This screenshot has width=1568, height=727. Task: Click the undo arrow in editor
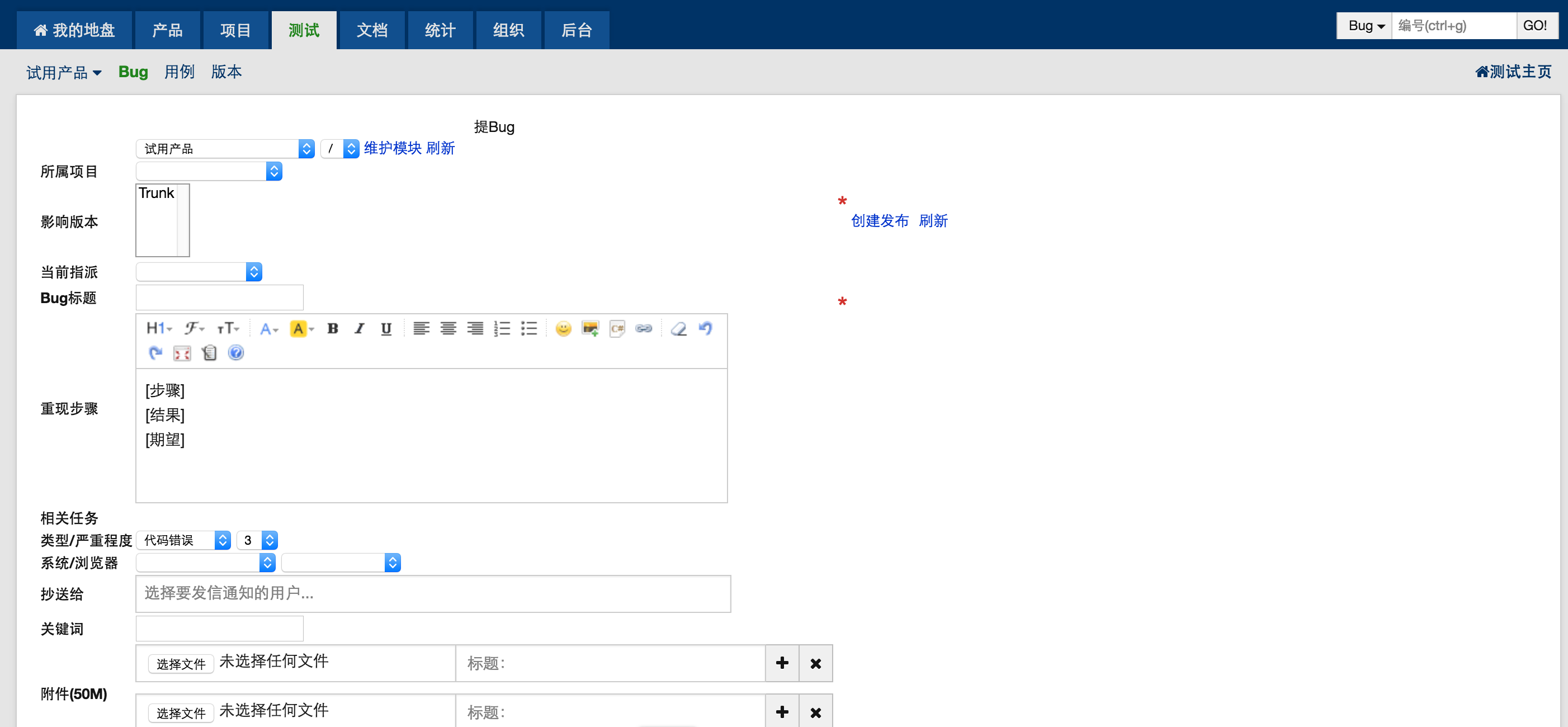click(x=706, y=329)
